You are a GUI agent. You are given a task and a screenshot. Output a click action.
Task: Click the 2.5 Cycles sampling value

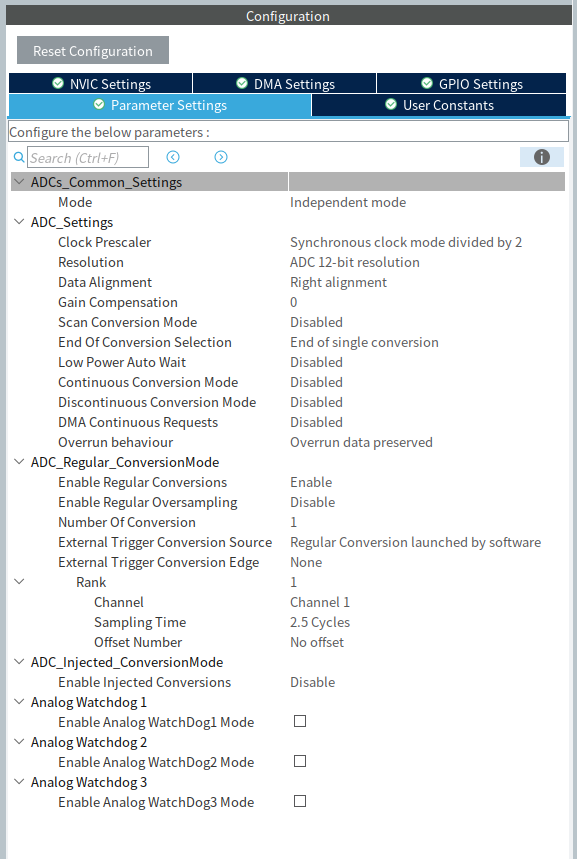[x=320, y=622]
